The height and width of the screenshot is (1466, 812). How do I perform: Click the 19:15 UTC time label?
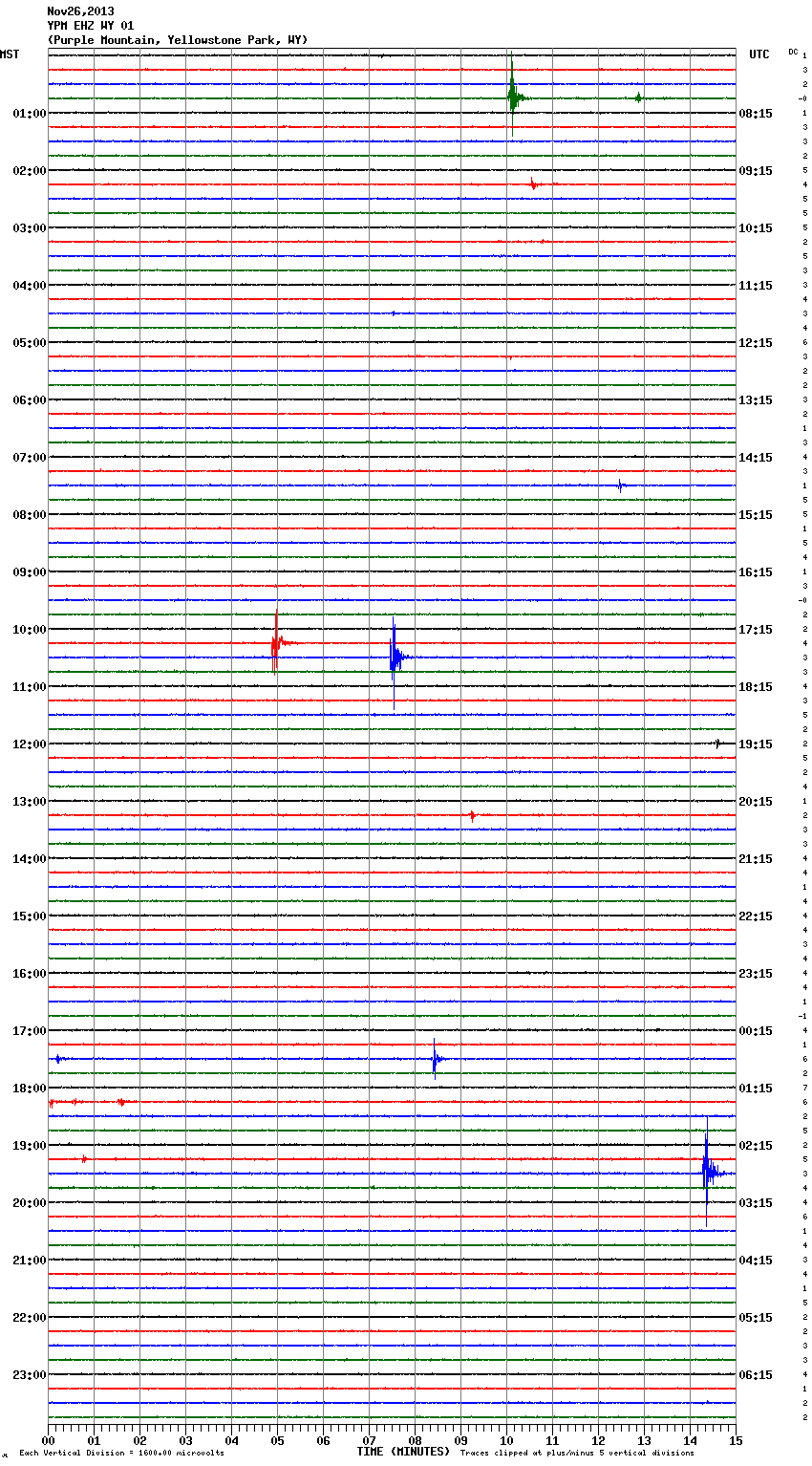tap(756, 744)
